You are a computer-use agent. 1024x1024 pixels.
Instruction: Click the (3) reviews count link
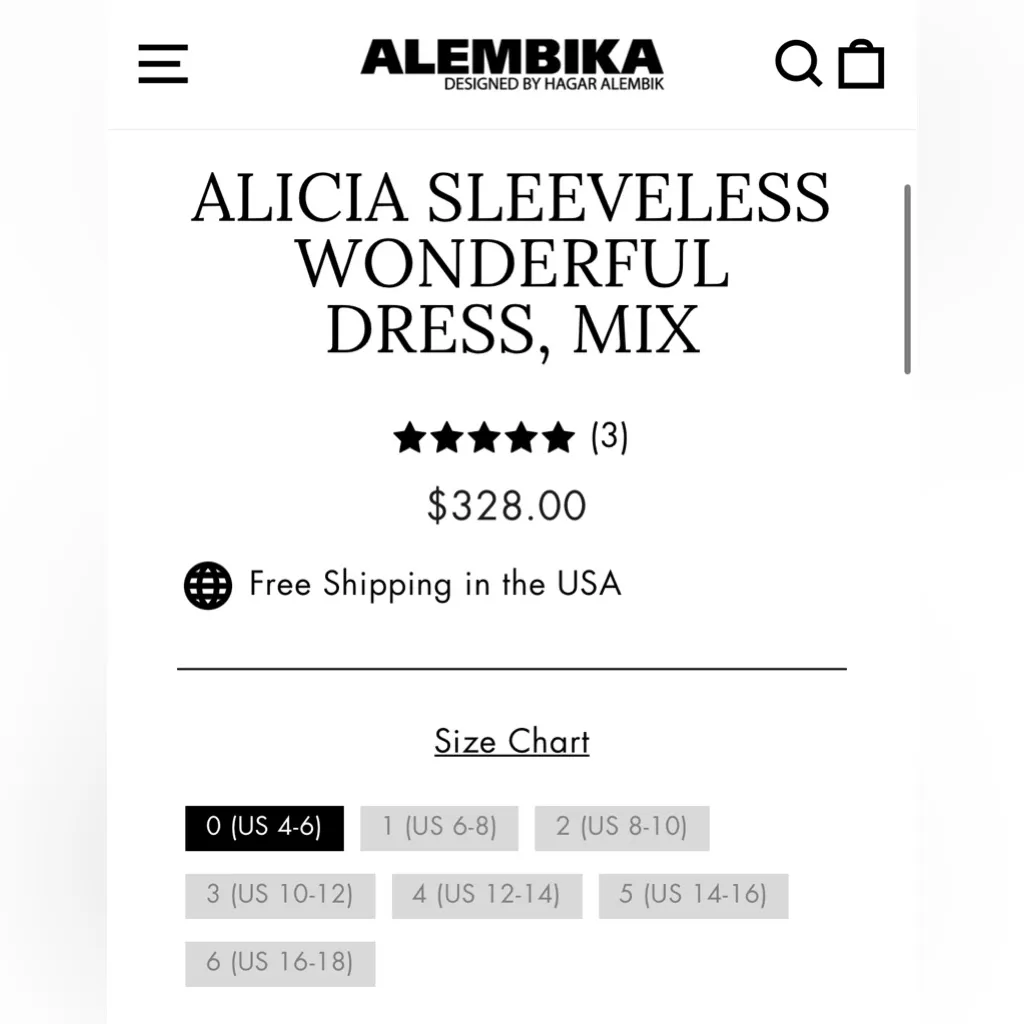606,437
